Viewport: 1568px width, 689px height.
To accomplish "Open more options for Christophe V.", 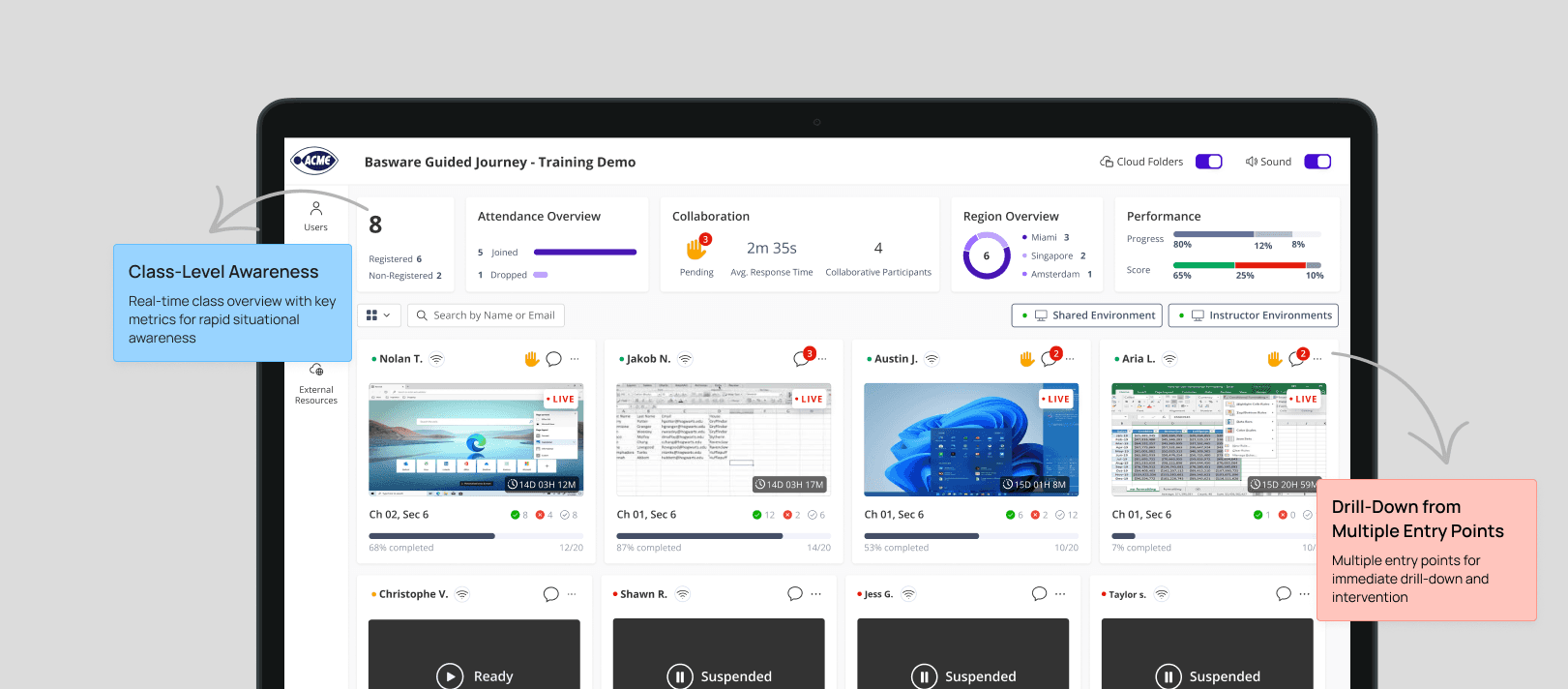I will [x=572, y=594].
